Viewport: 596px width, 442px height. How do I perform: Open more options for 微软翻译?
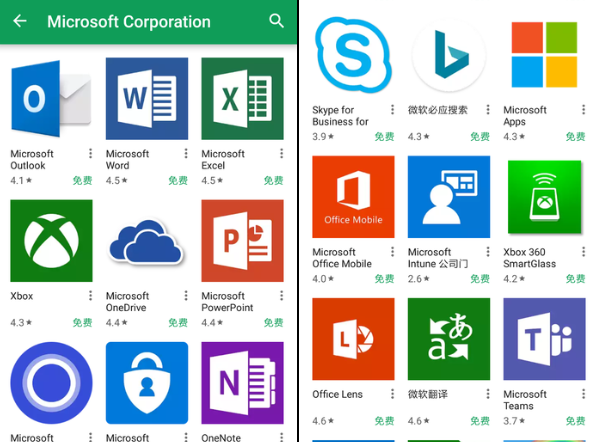[x=488, y=394]
